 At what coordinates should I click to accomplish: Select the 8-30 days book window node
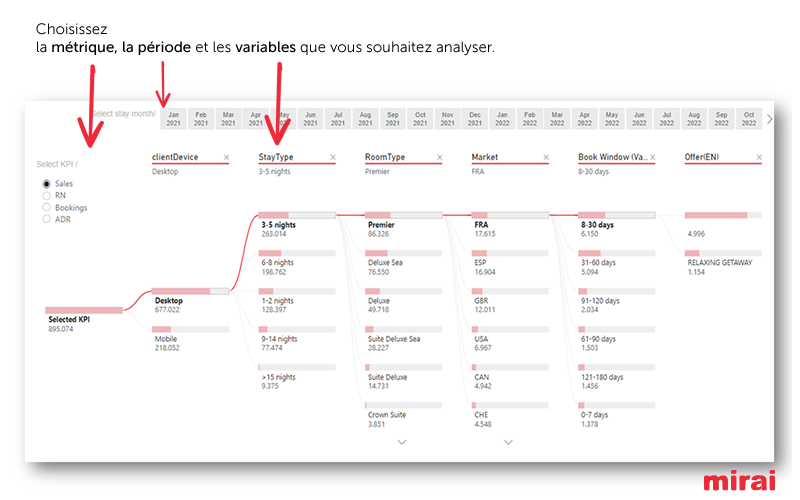617,215
